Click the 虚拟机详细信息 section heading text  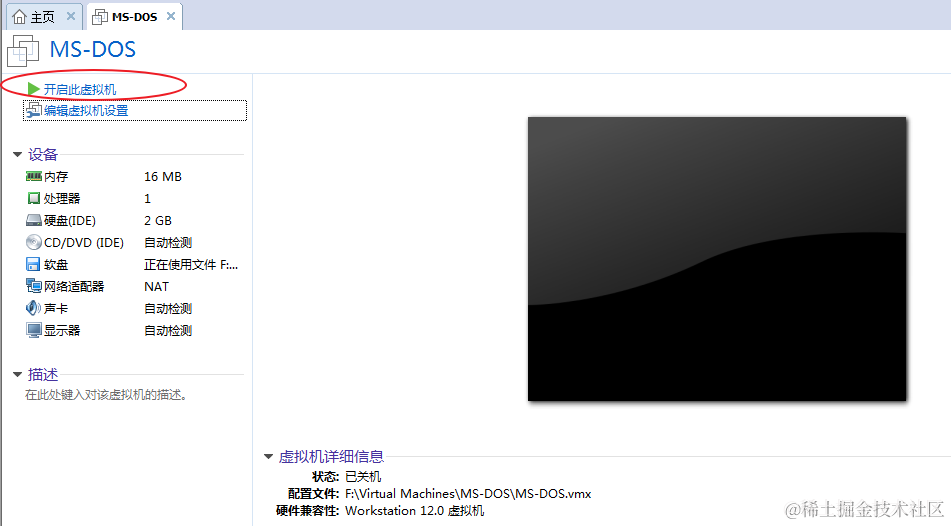point(331,457)
